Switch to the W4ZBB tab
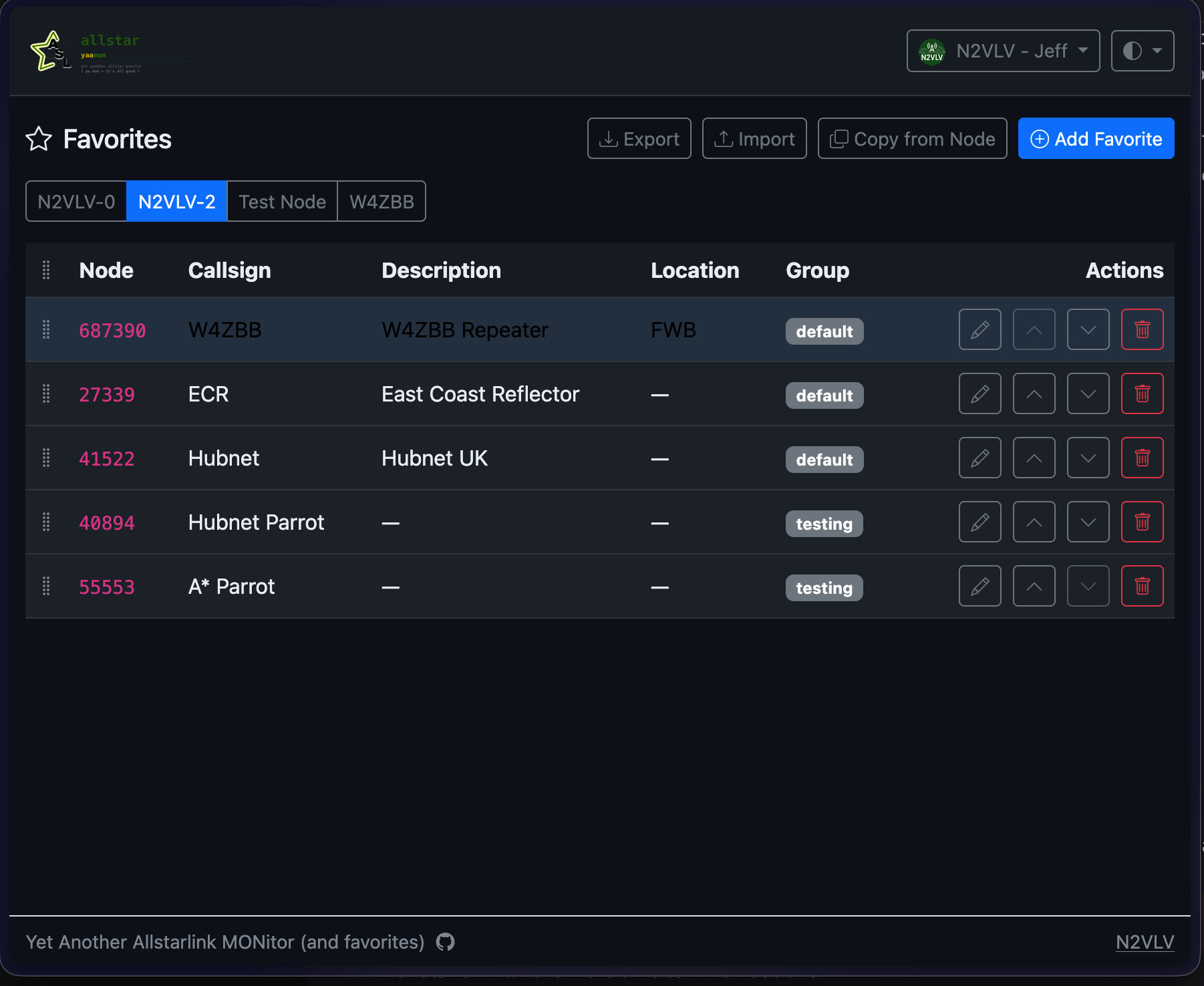1204x986 pixels. pos(382,201)
